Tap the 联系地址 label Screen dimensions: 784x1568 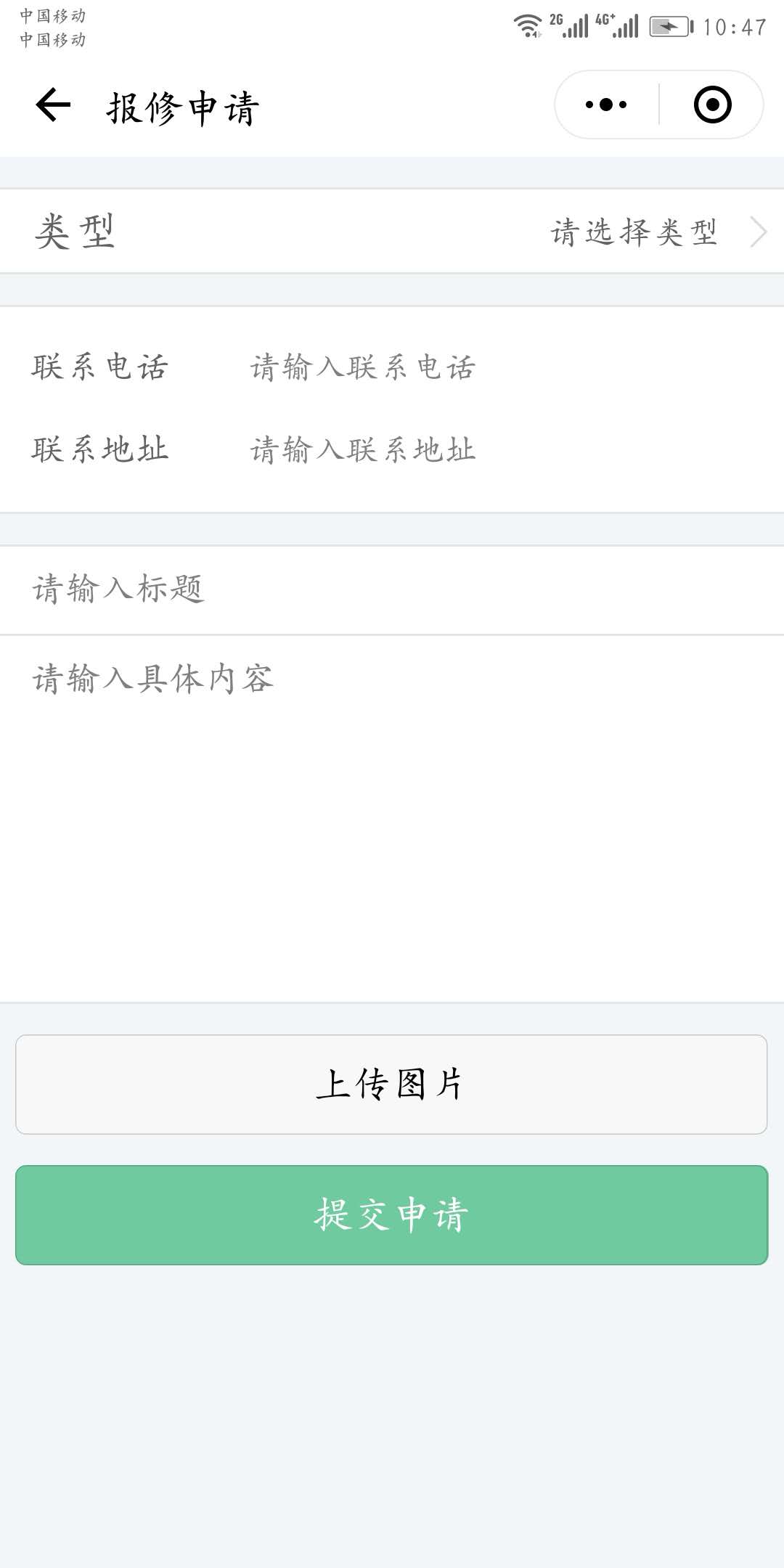[x=100, y=450]
